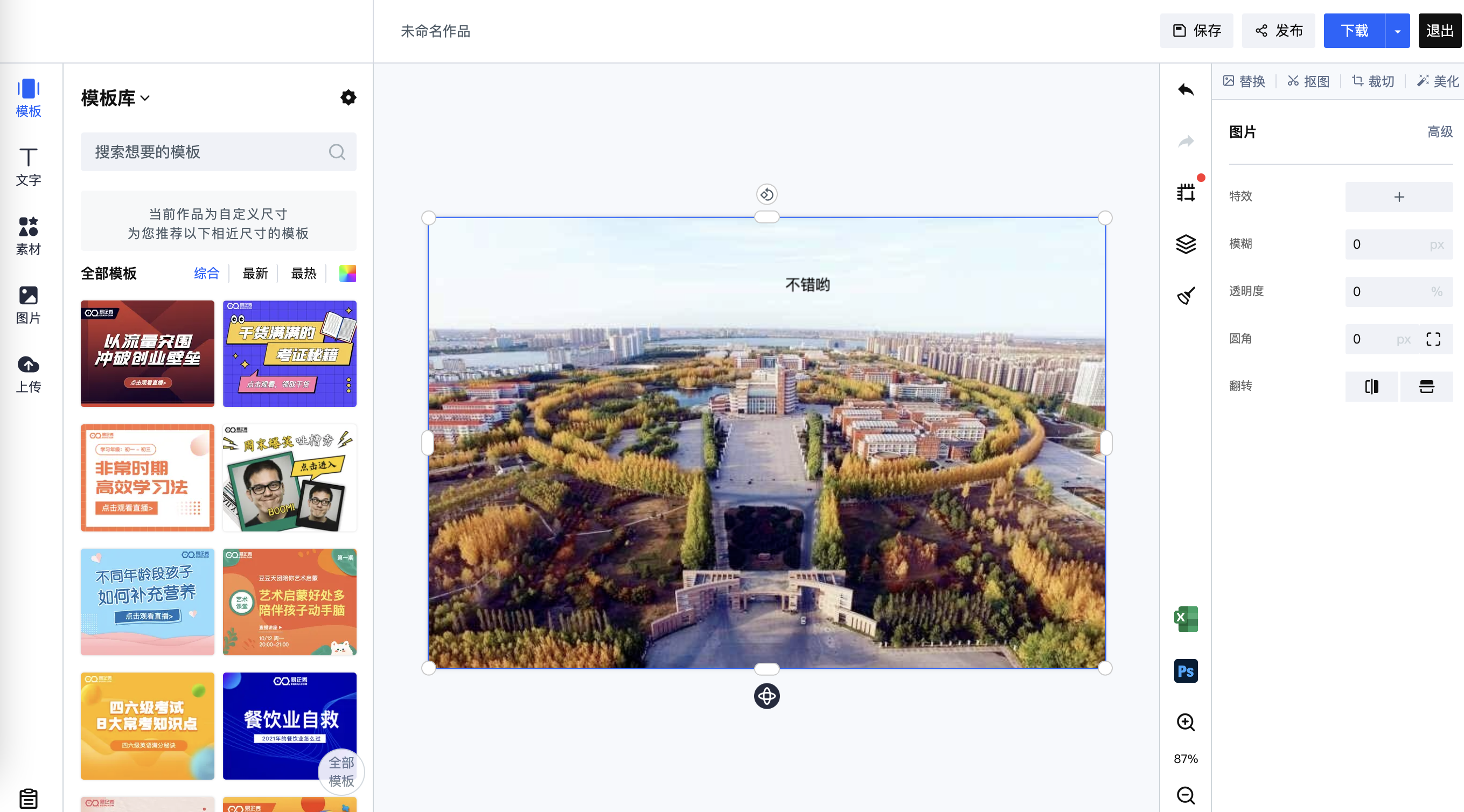Viewport: 1464px width, 812px height.
Task: Click the 保存 save button
Action: [x=1196, y=31]
